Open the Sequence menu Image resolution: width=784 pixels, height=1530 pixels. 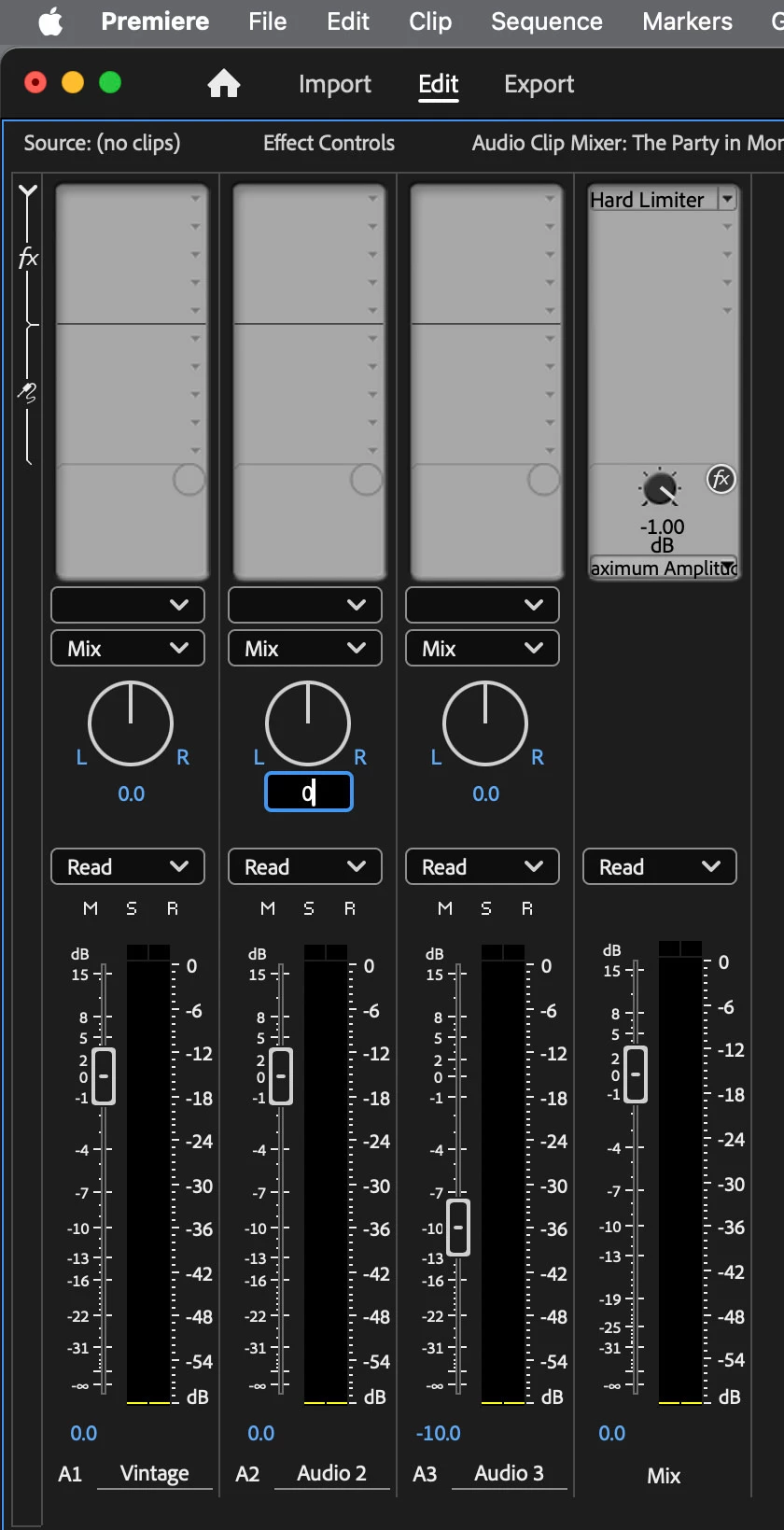(x=547, y=21)
